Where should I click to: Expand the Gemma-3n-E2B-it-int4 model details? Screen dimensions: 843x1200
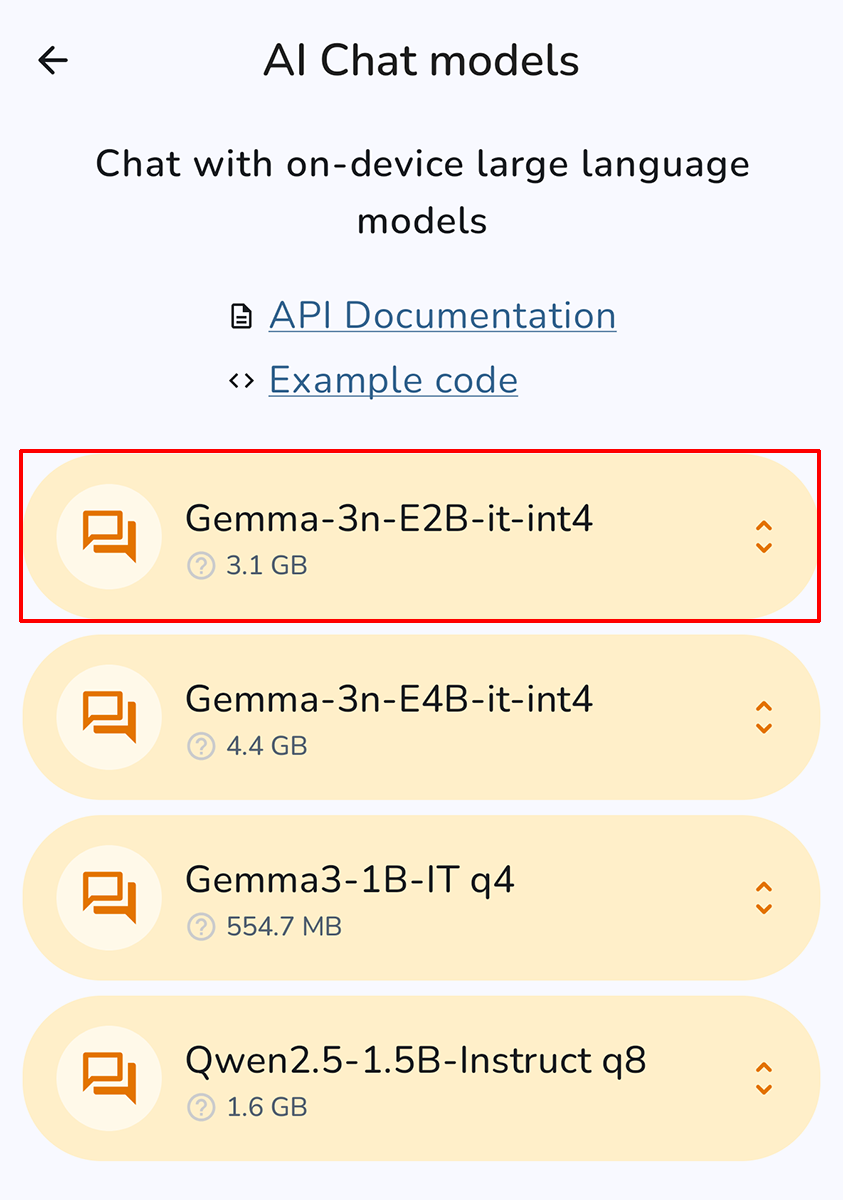point(763,537)
